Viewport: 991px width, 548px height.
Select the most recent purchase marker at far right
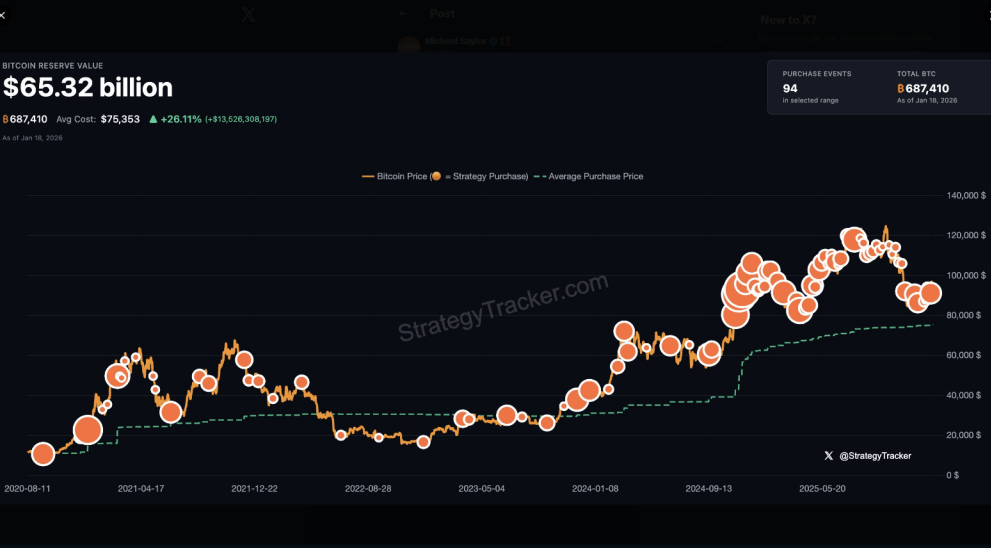(930, 292)
